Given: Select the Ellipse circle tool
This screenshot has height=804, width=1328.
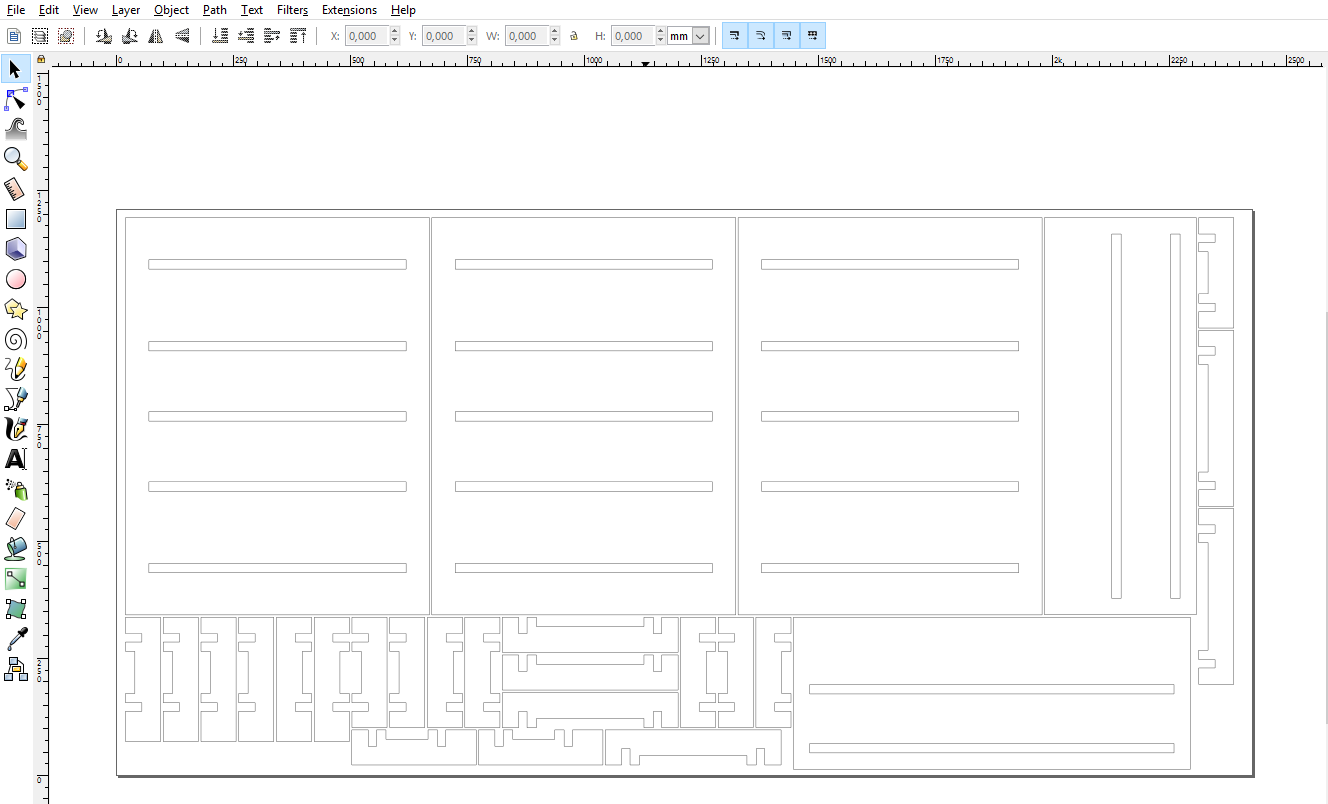Looking at the screenshot, I should pyautogui.click(x=15, y=279).
